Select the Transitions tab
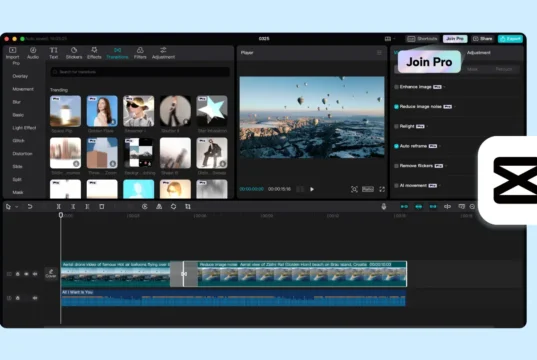Viewport: 537px width, 360px height. point(117,53)
